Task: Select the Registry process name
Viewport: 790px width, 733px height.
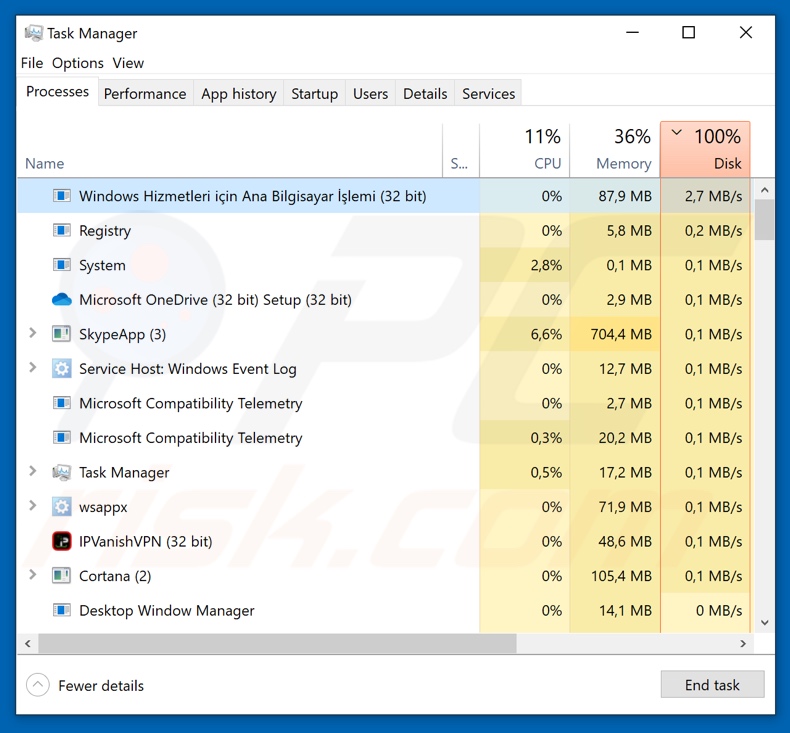Action: pos(105,231)
